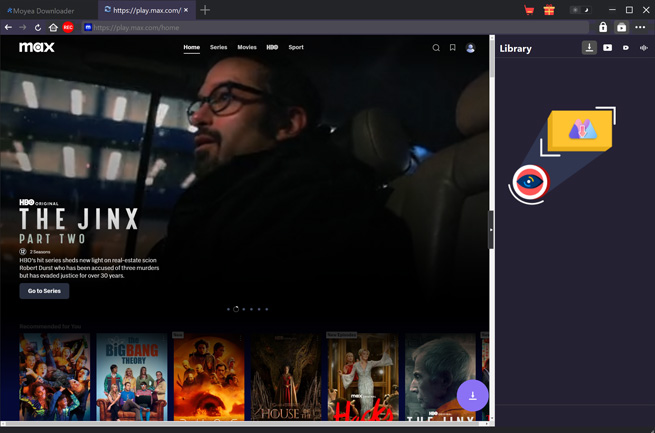The image size is (655, 433).
Task: Open the Max search icon
Action: coord(436,48)
